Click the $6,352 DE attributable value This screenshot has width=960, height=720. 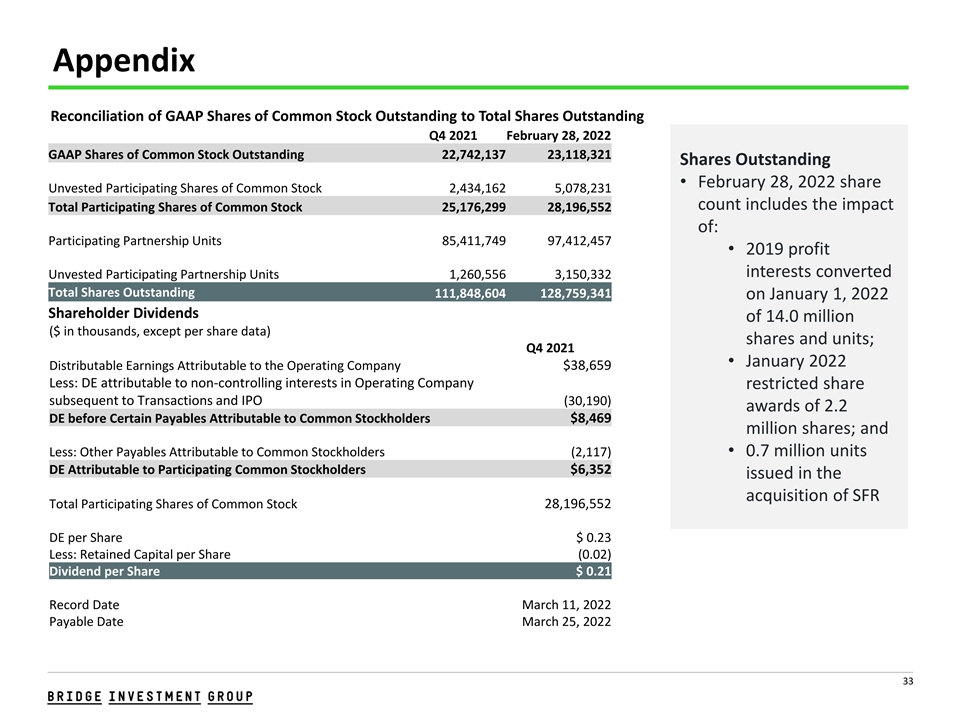(x=590, y=469)
